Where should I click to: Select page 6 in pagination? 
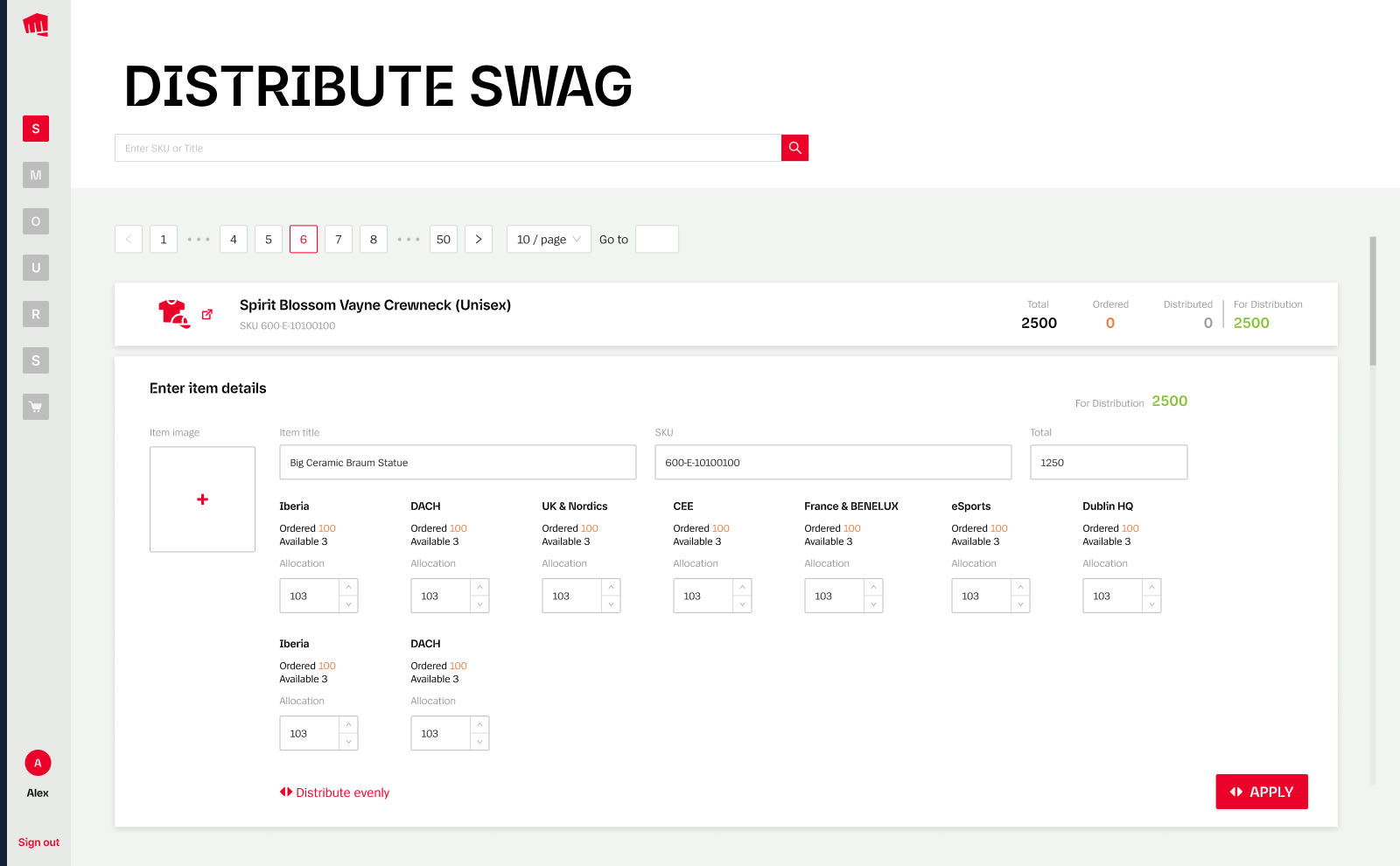[x=304, y=239]
